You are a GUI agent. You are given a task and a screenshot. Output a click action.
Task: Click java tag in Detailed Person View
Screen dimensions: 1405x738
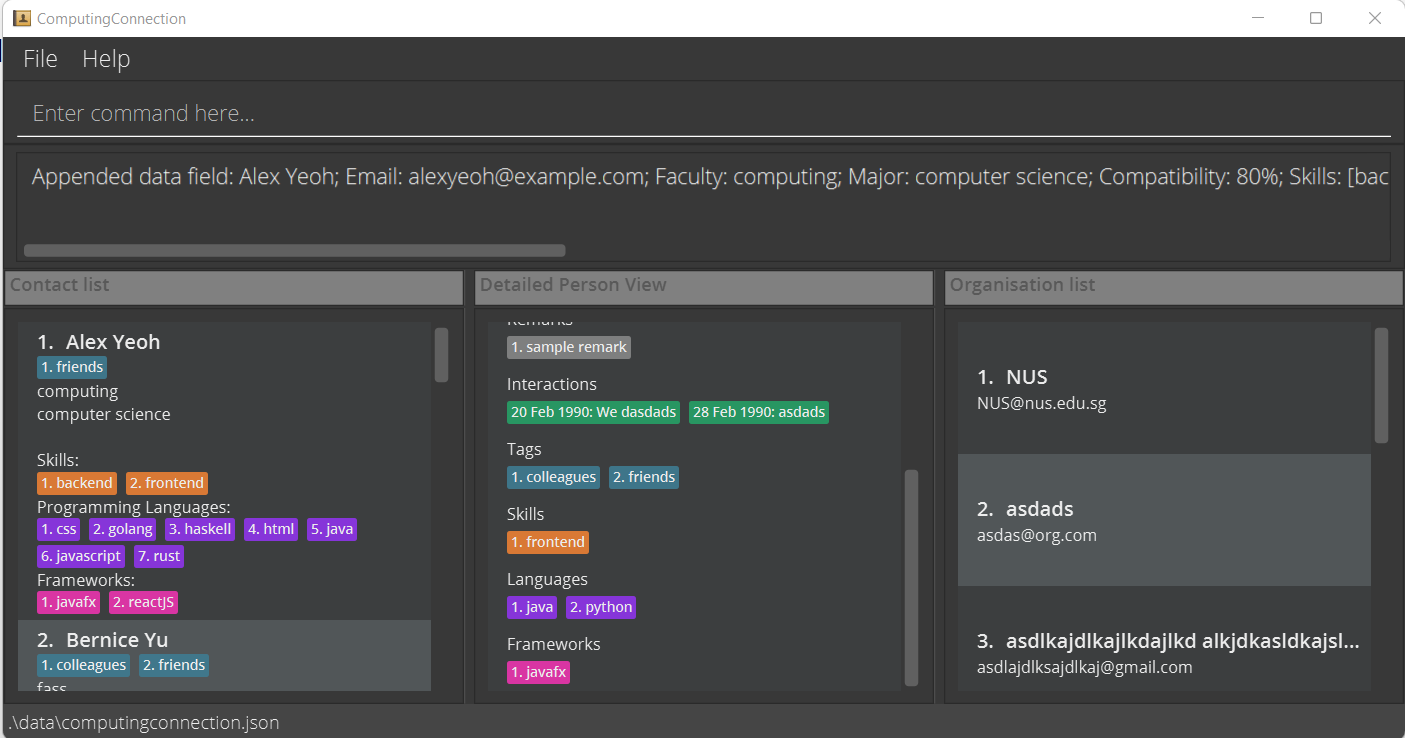[532, 607]
